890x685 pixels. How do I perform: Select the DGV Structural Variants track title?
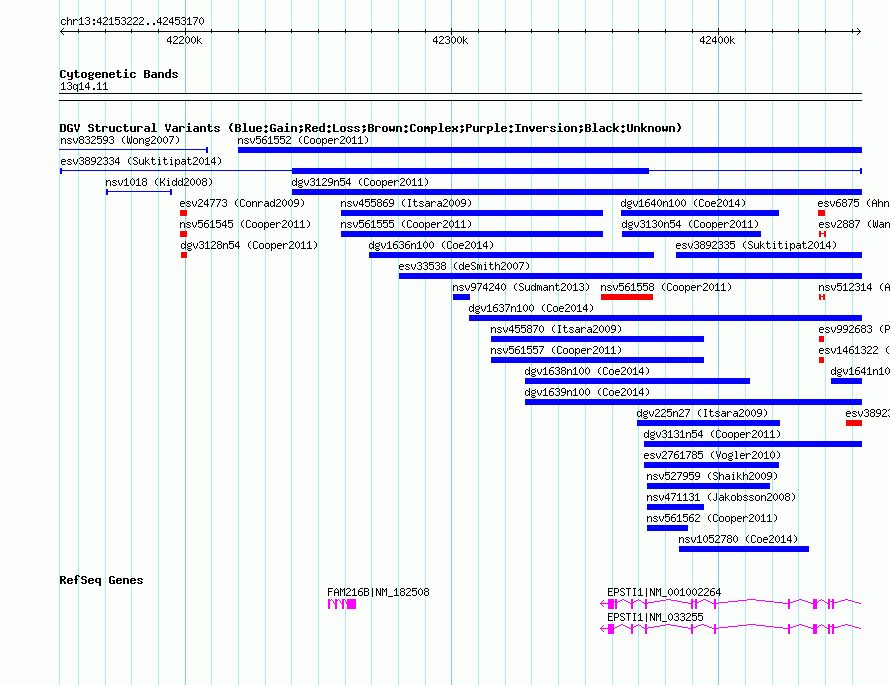(371, 128)
